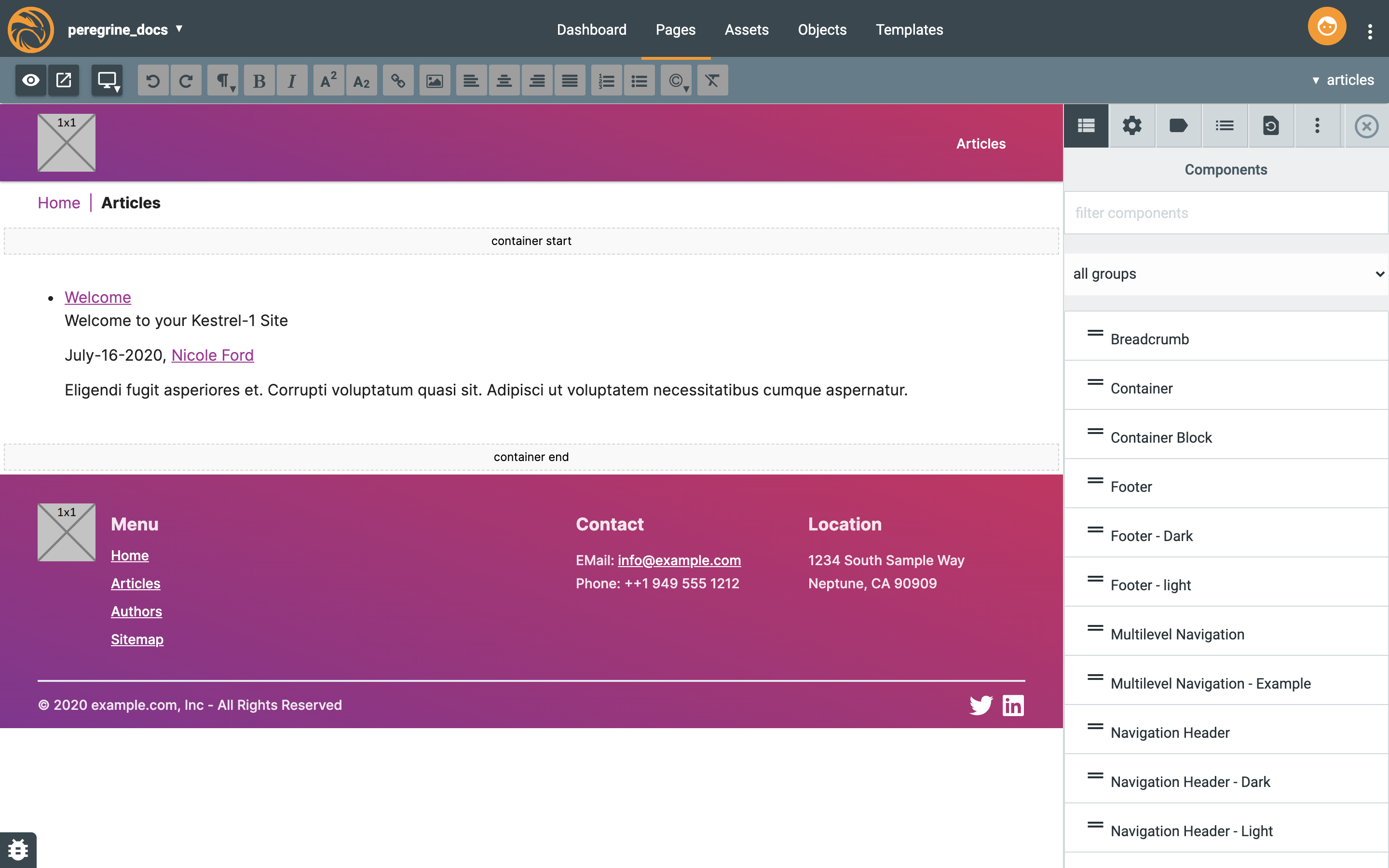
Task: Open the tags label panel icon
Action: [1178, 126]
